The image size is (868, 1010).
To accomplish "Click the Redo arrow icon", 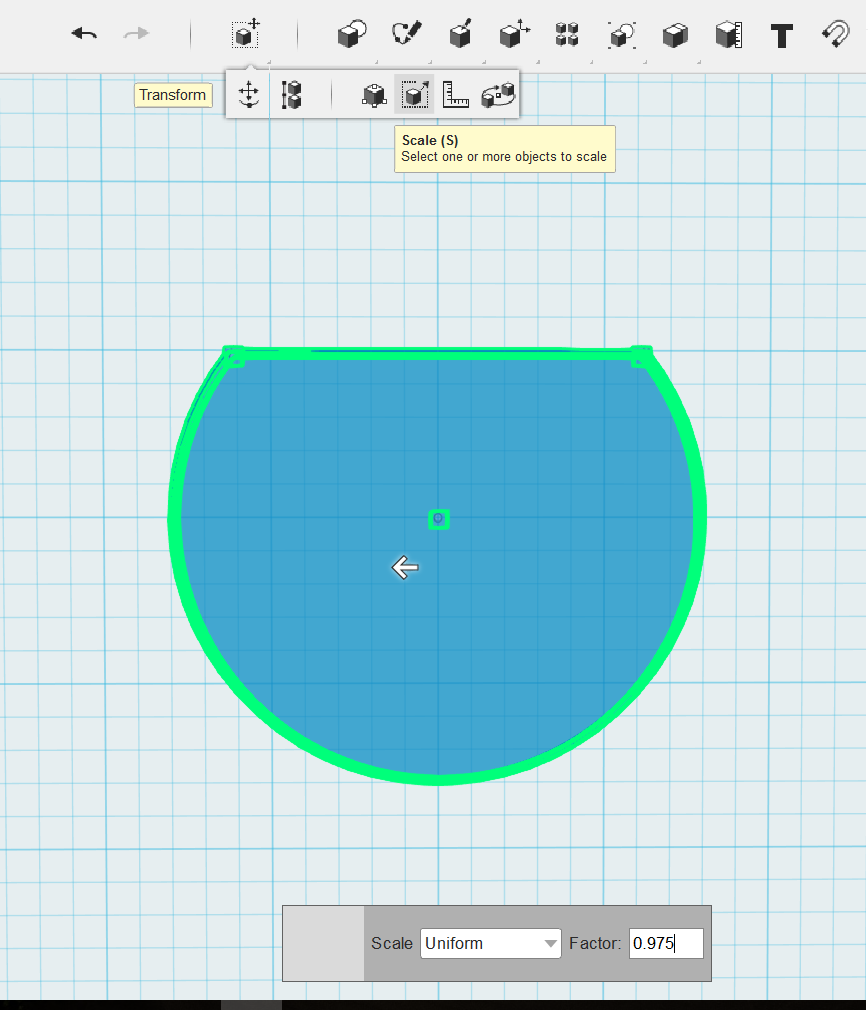I will pos(136,33).
